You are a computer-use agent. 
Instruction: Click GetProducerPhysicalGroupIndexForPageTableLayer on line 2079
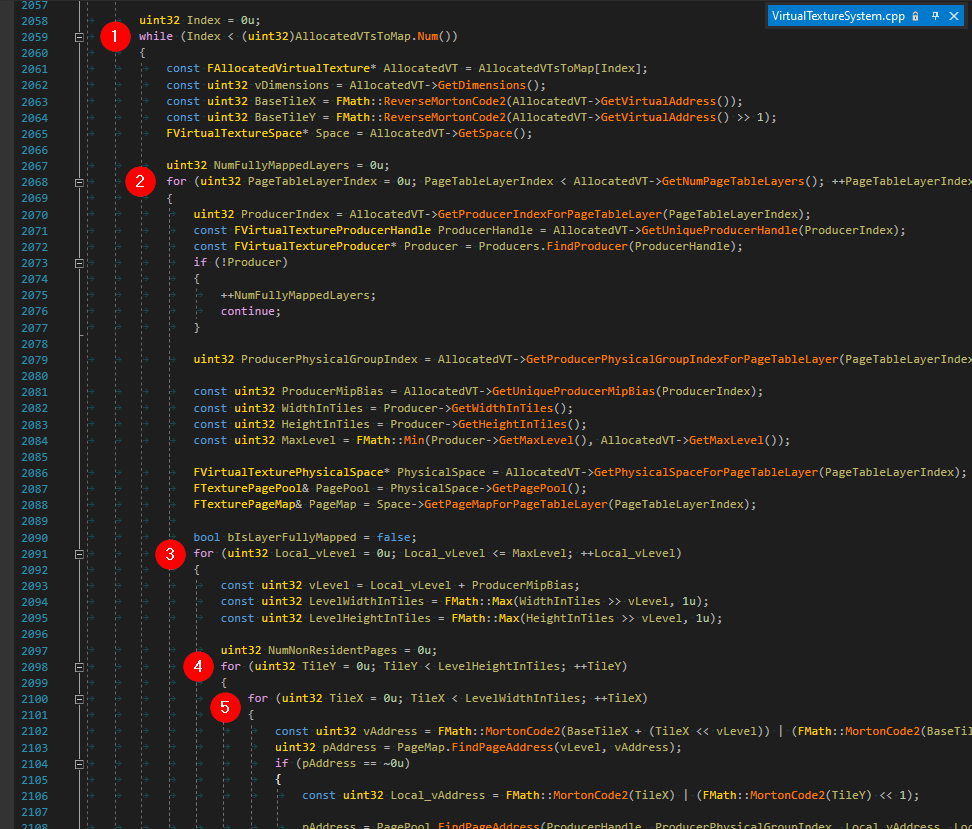[682, 360]
